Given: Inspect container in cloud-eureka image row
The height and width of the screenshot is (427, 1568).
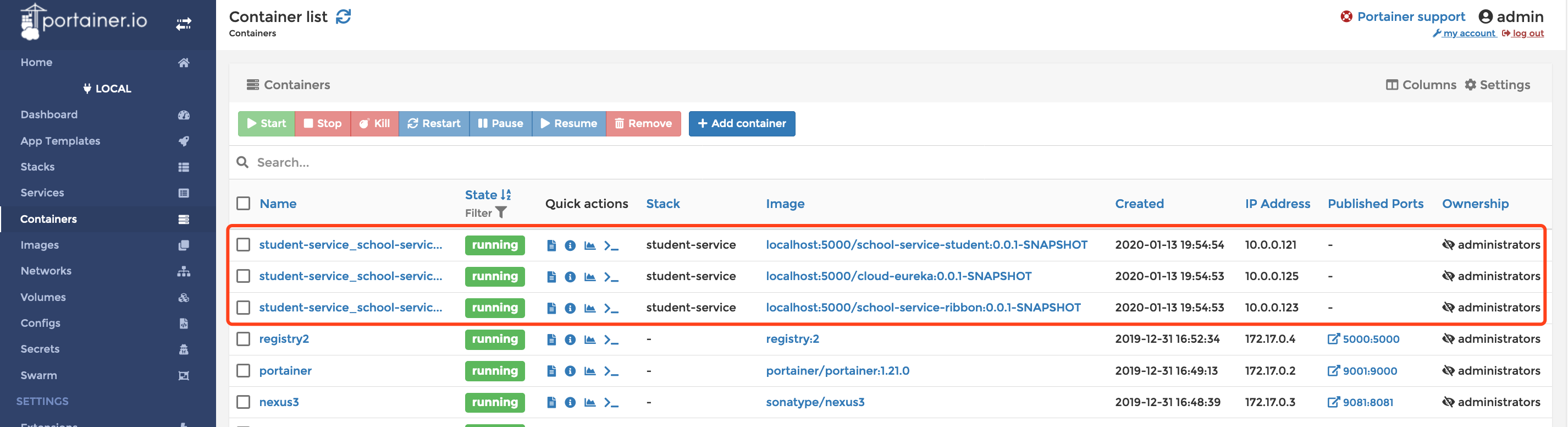Looking at the screenshot, I should pyautogui.click(x=570, y=277).
